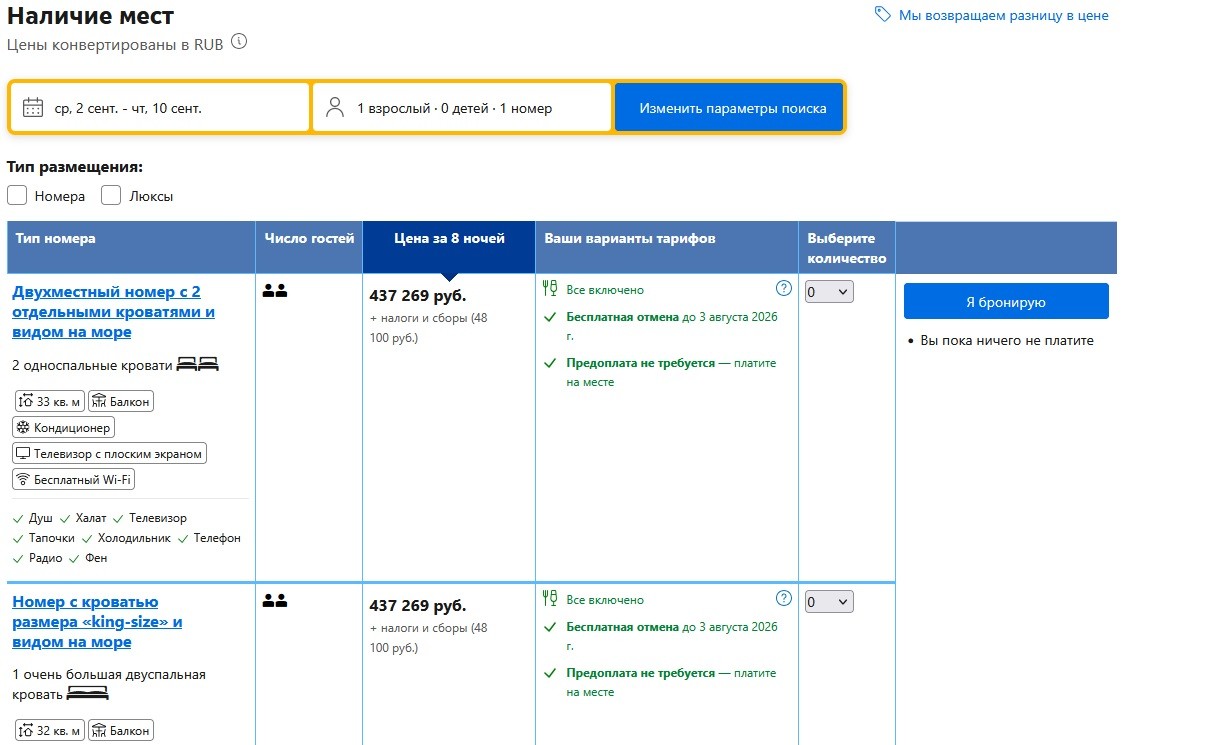This screenshot has width=1212, height=745.
Task: Click Предоплата не требуется text in king-size row
Action: click(x=641, y=673)
